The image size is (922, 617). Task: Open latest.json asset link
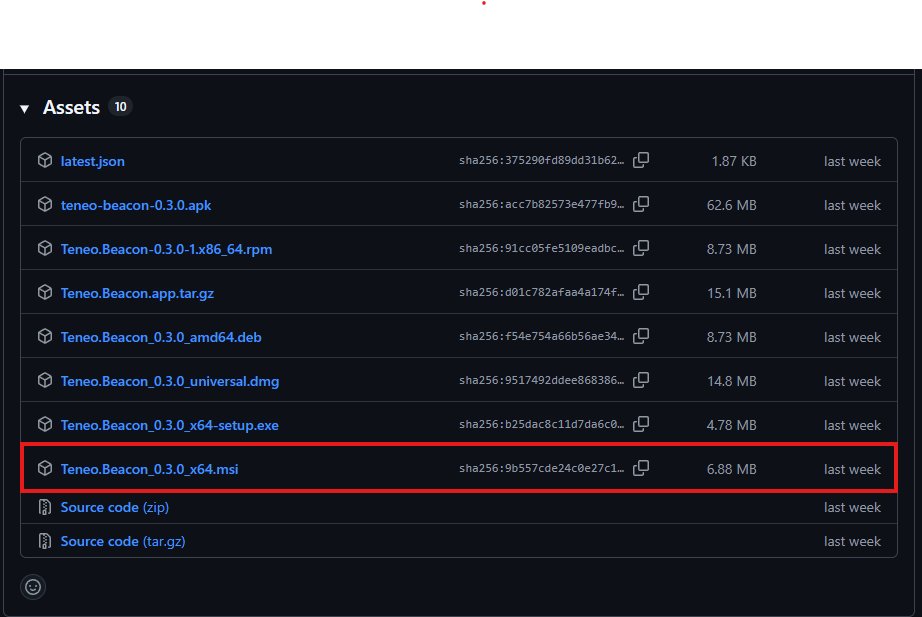pyautogui.click(x=92, y=161)
